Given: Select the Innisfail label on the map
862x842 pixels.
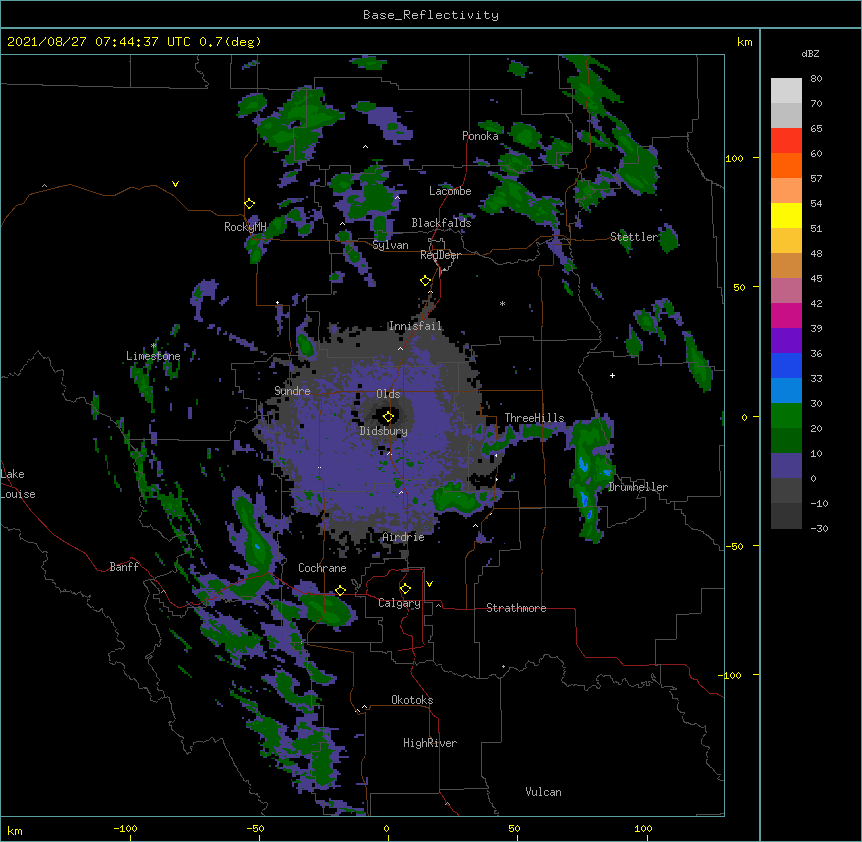Looking at the screenshot, I should click(x=415, y=326).
